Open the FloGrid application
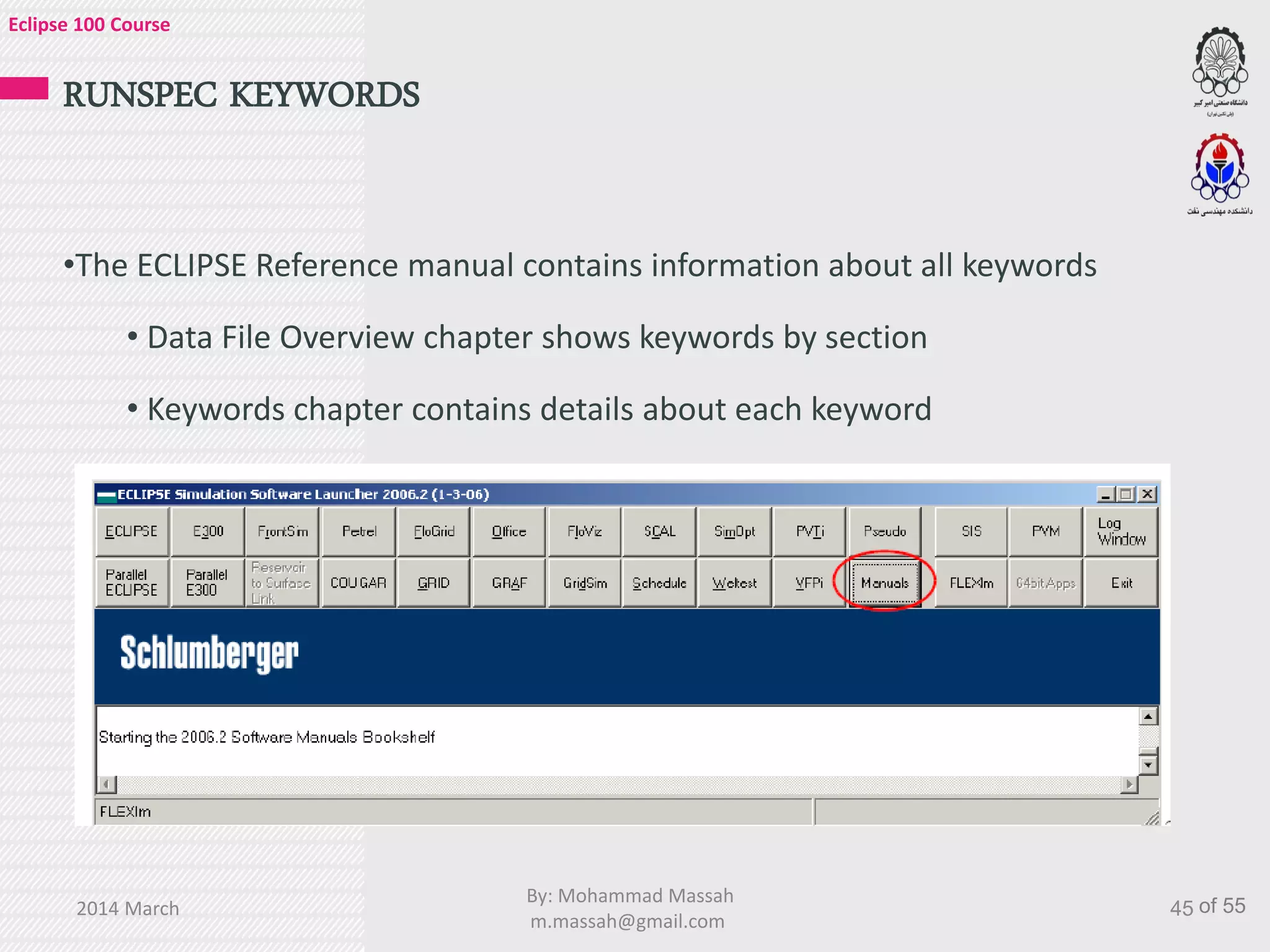Screen dimensions: 1270x952 coord(434,532)
